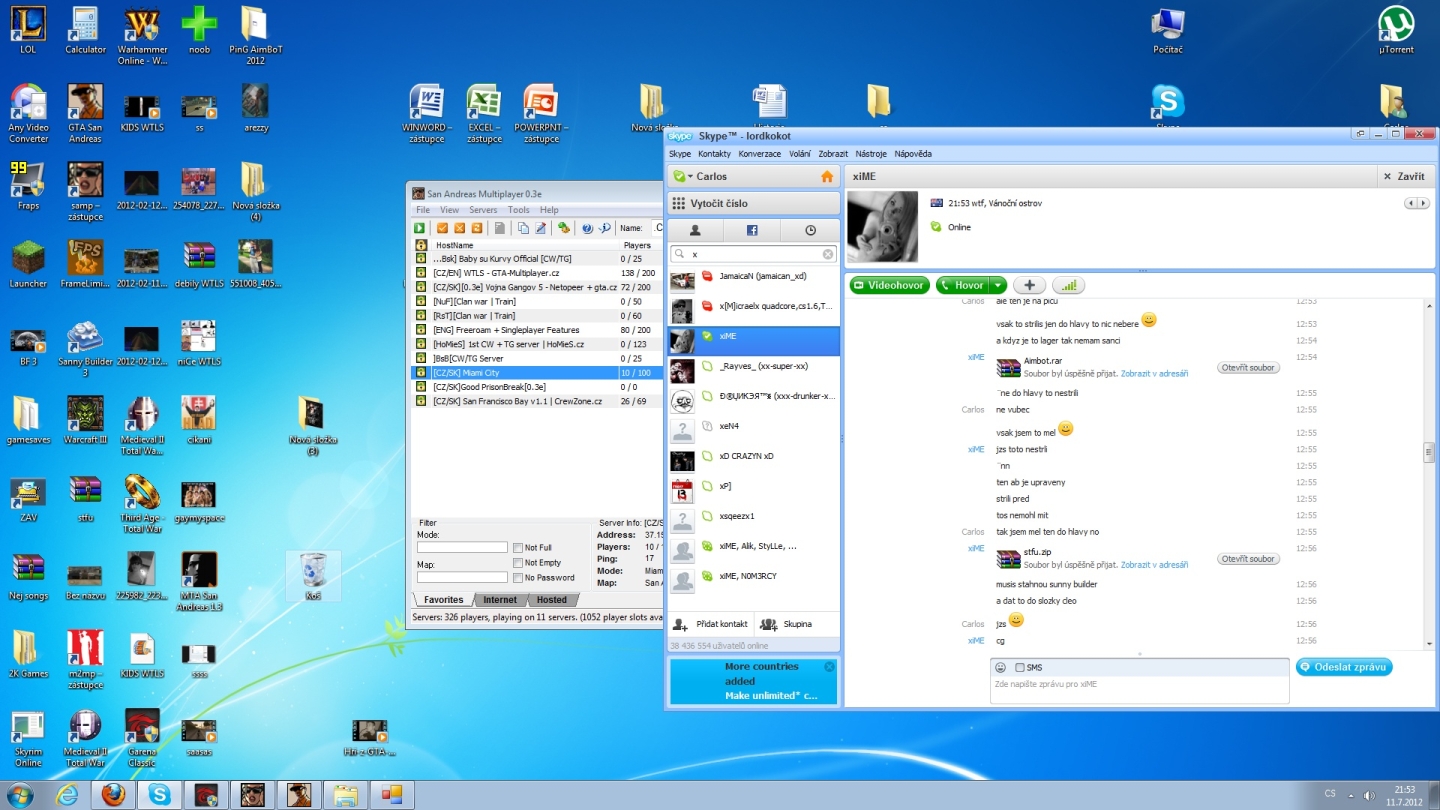Screen dimensions: 1440x810
Task: Click Vytočit číslo dial pad button
Action: [x=754, y=203]
